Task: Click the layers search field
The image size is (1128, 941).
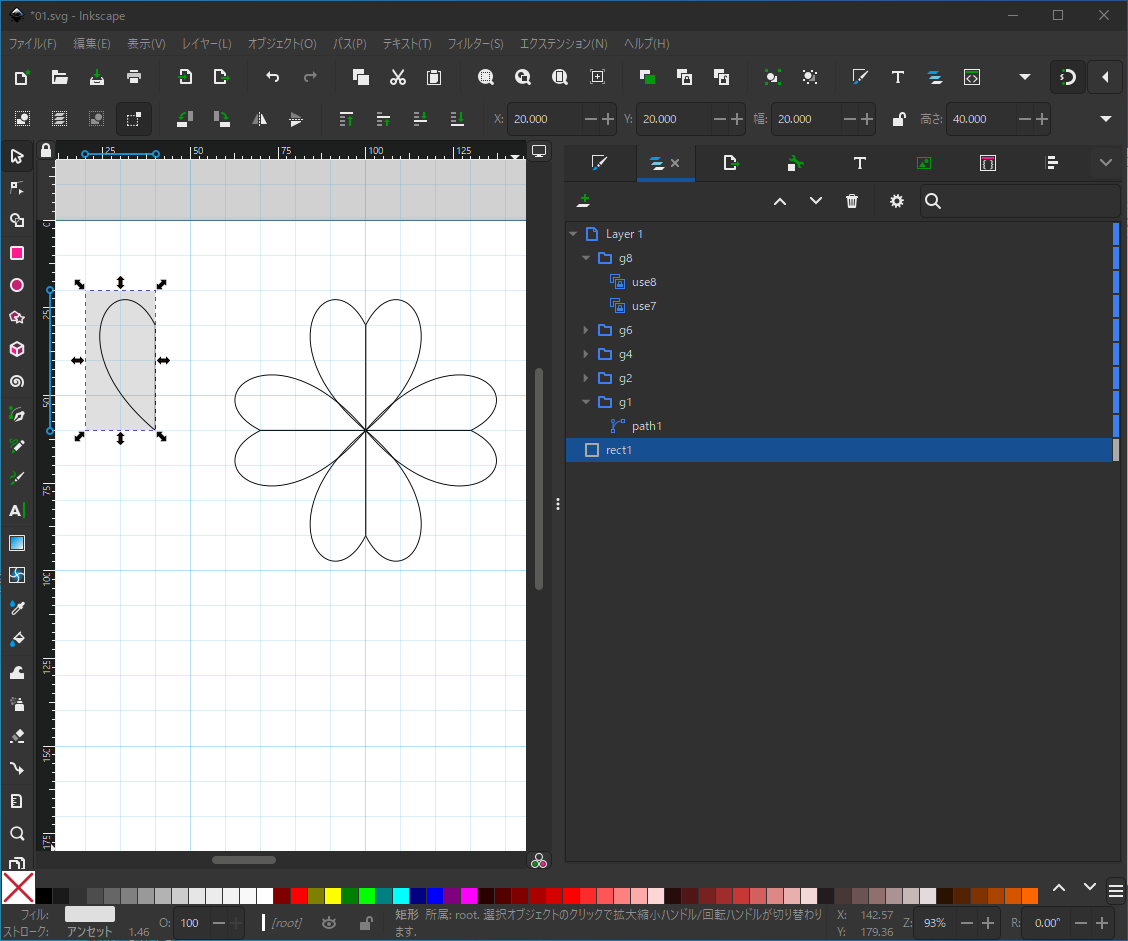Action: 1020,201
